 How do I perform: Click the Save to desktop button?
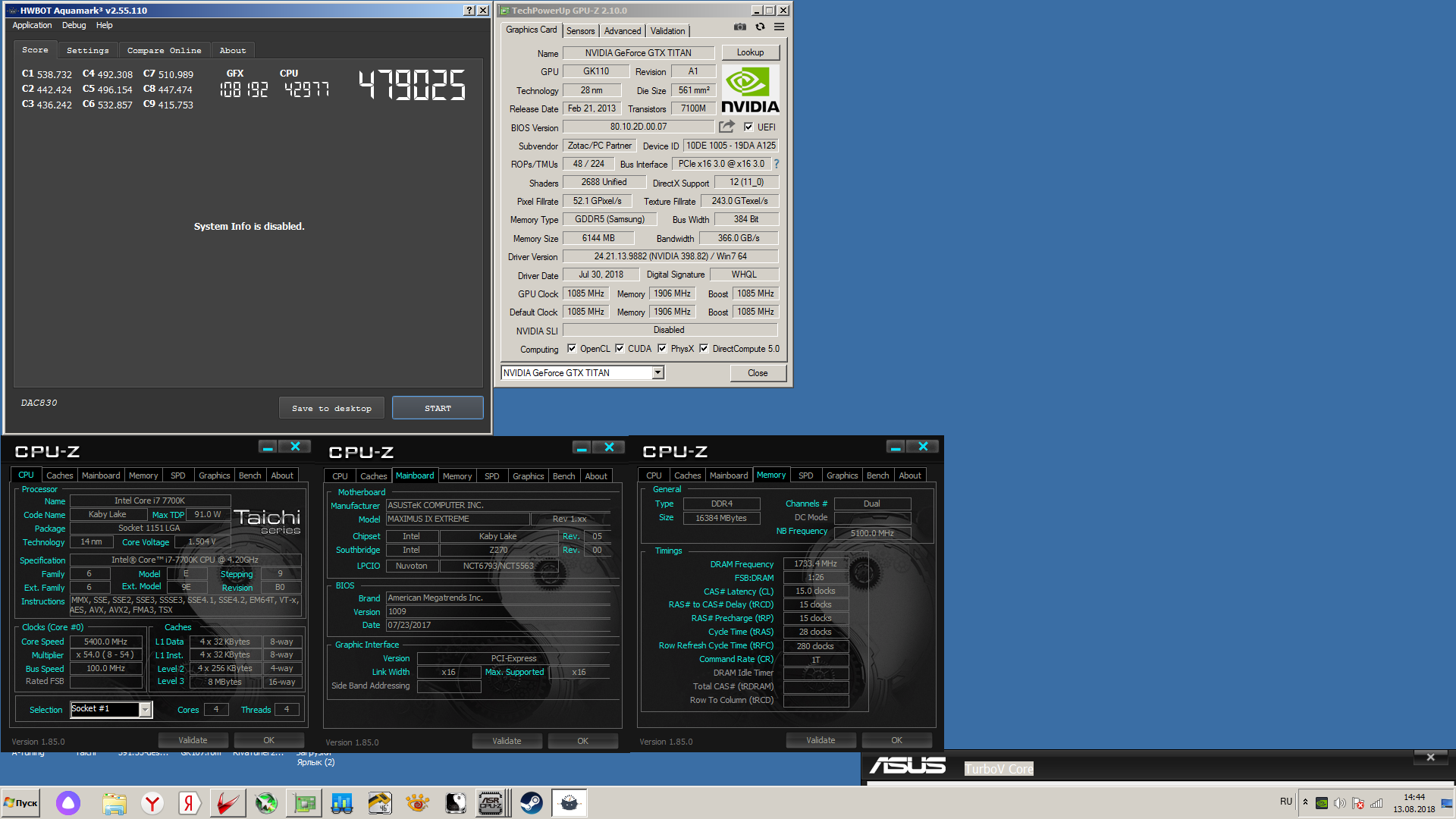click(x=331, y=408)
